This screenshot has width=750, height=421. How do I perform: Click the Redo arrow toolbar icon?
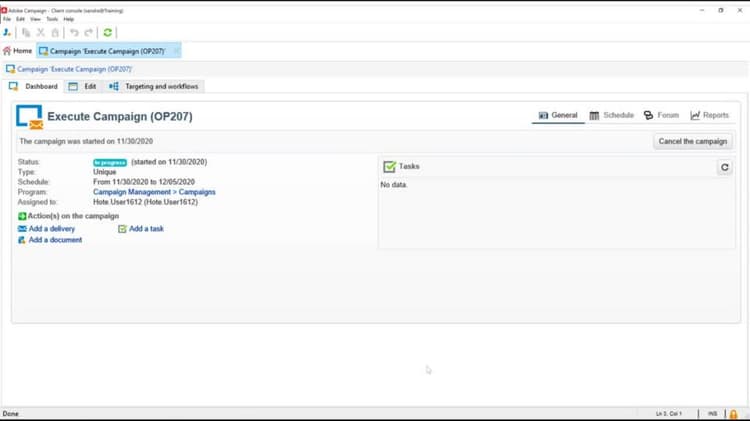point(88,33)
